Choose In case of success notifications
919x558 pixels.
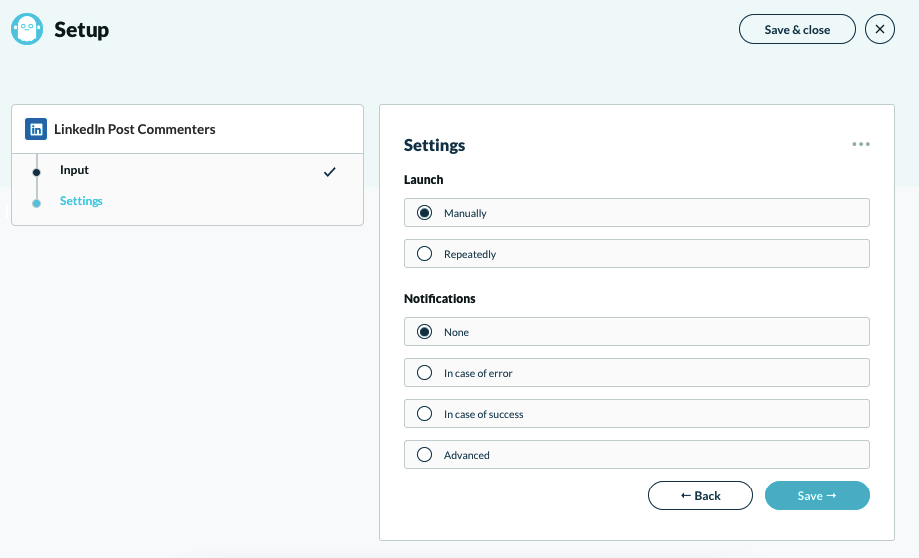pos(637,414)
